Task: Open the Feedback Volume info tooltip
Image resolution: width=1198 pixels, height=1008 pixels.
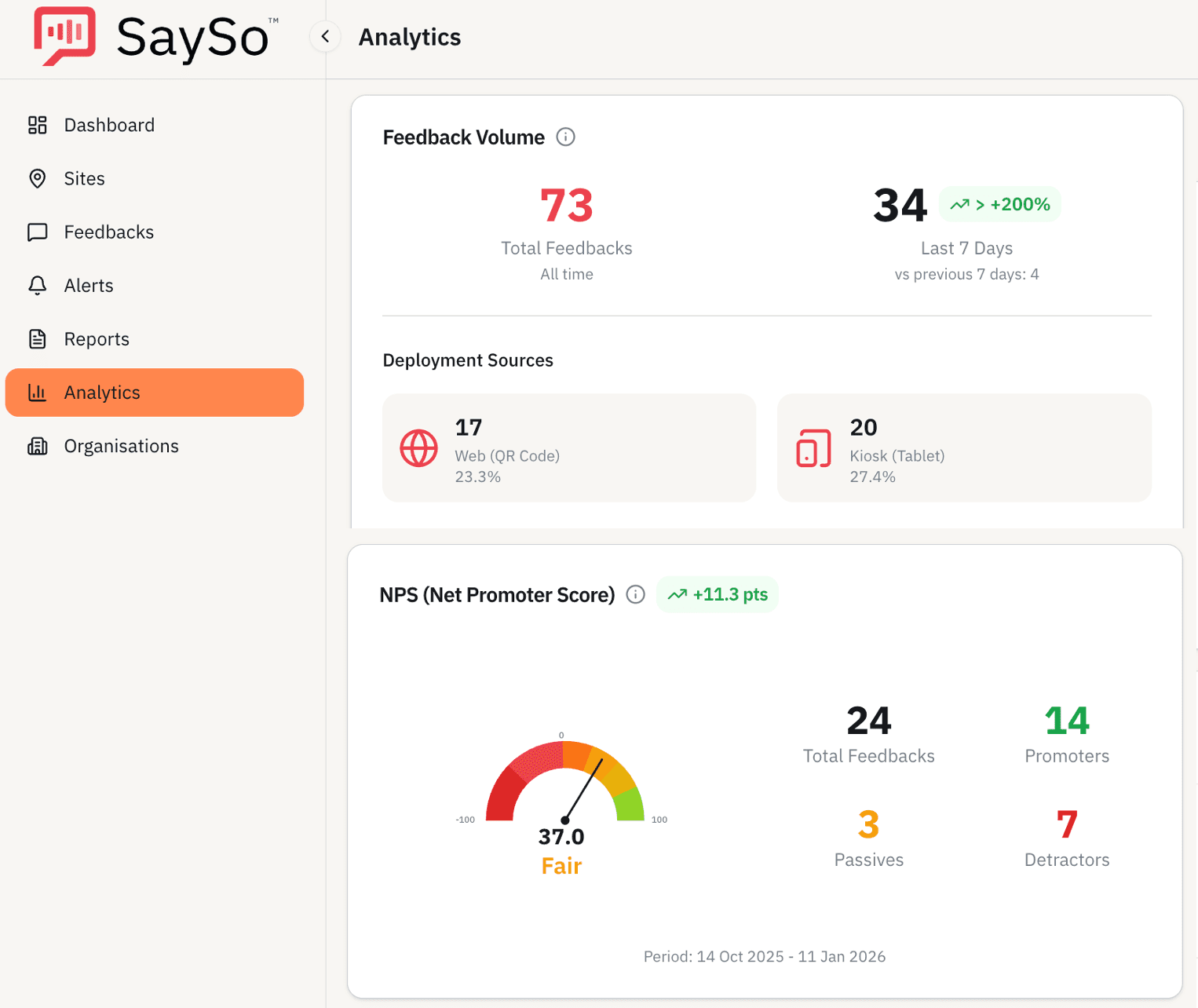Action: point(566,137)
